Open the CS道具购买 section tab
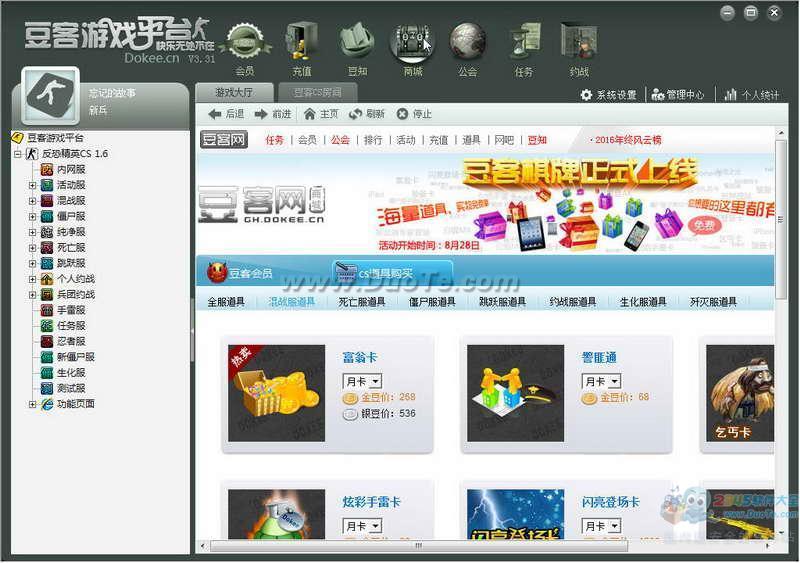The image size is (800, 563). [x=392, y=273]
